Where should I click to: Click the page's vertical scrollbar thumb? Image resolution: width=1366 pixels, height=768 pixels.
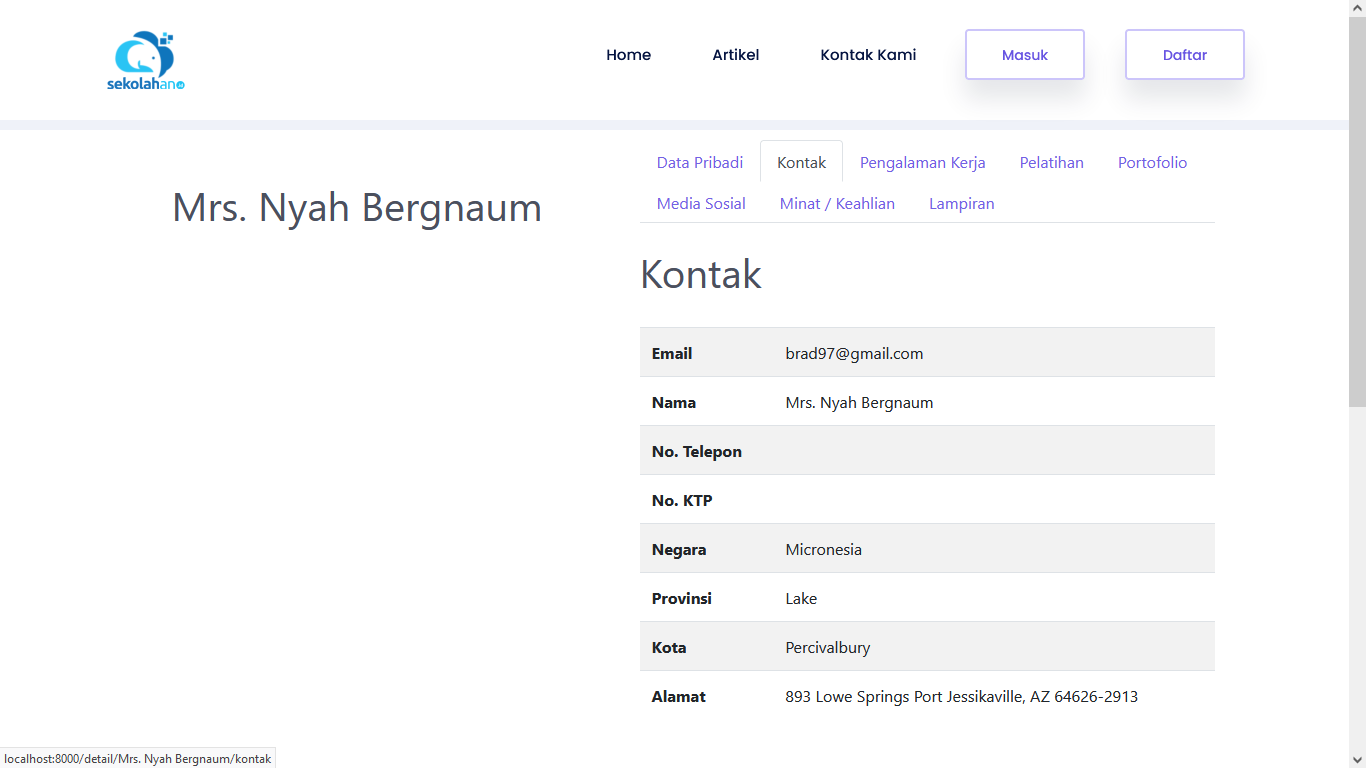coord(1357,210)
